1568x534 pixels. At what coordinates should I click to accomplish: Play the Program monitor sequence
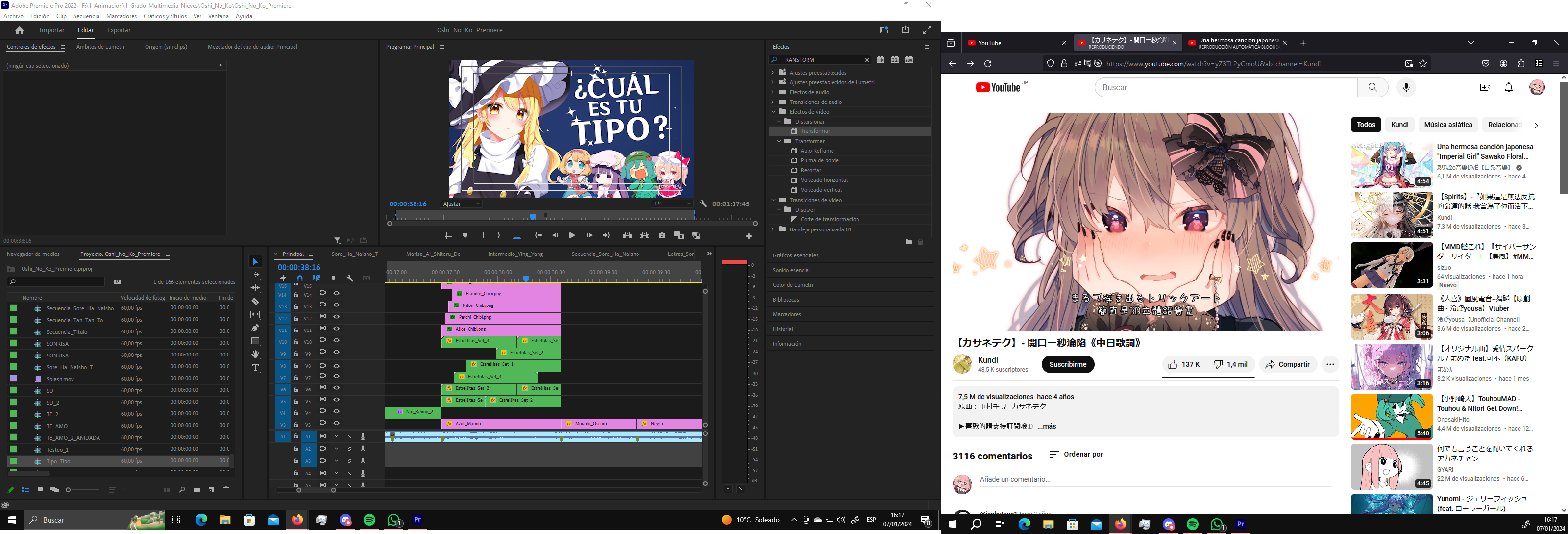pyautogui.click(x=572, y=236)
